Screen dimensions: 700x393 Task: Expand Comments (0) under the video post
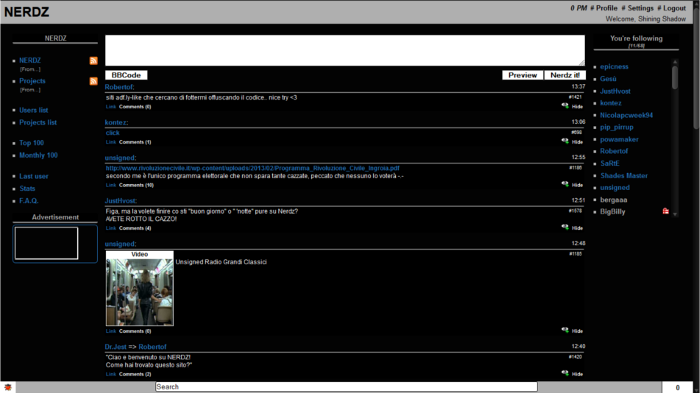tap(135, 331)
